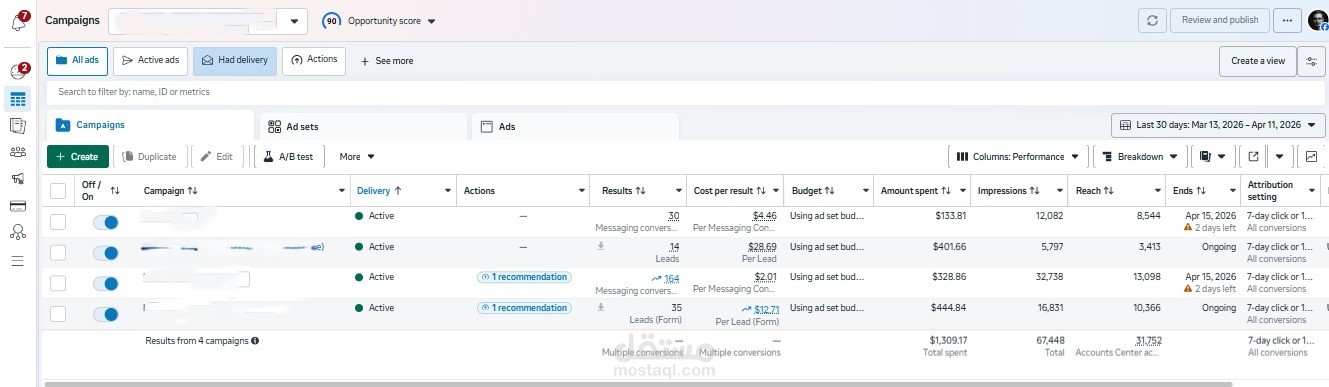Viewport: 1329px width, 387px height.
Task: Open the Events Manager icon in sidebar
Action: pos(18,232)
